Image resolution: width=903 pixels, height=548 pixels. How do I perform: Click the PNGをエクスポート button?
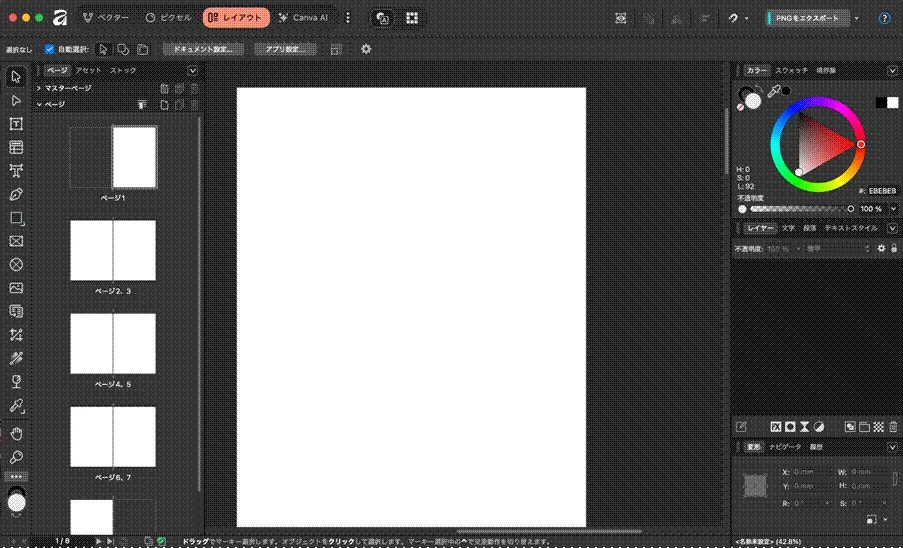pyautogui.click(x=808, y=18)
